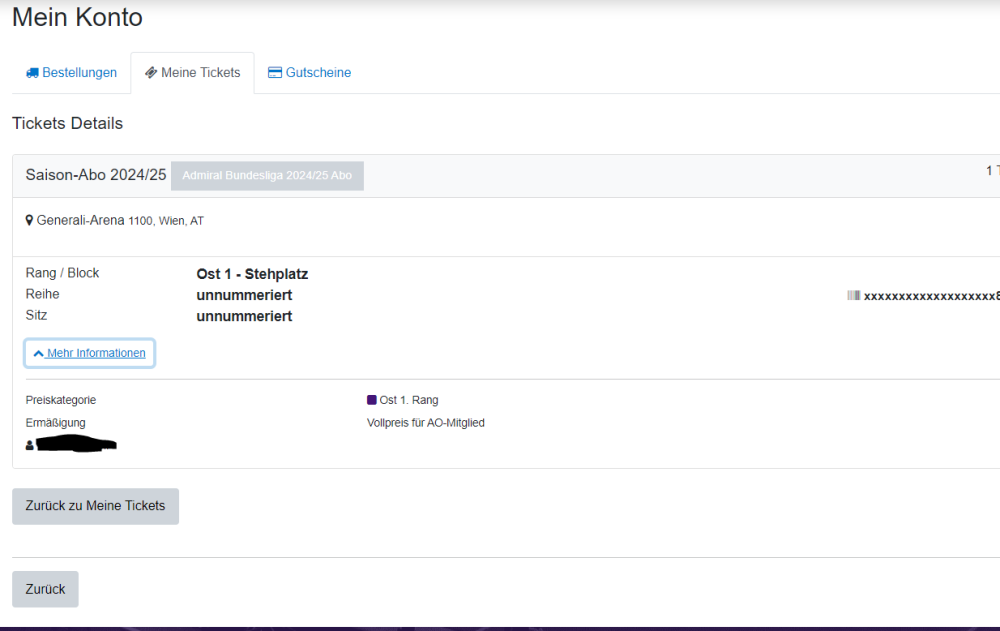Click the masked ticket barcode number
This screenshot has width=1000, height=631.
(930, 296)
